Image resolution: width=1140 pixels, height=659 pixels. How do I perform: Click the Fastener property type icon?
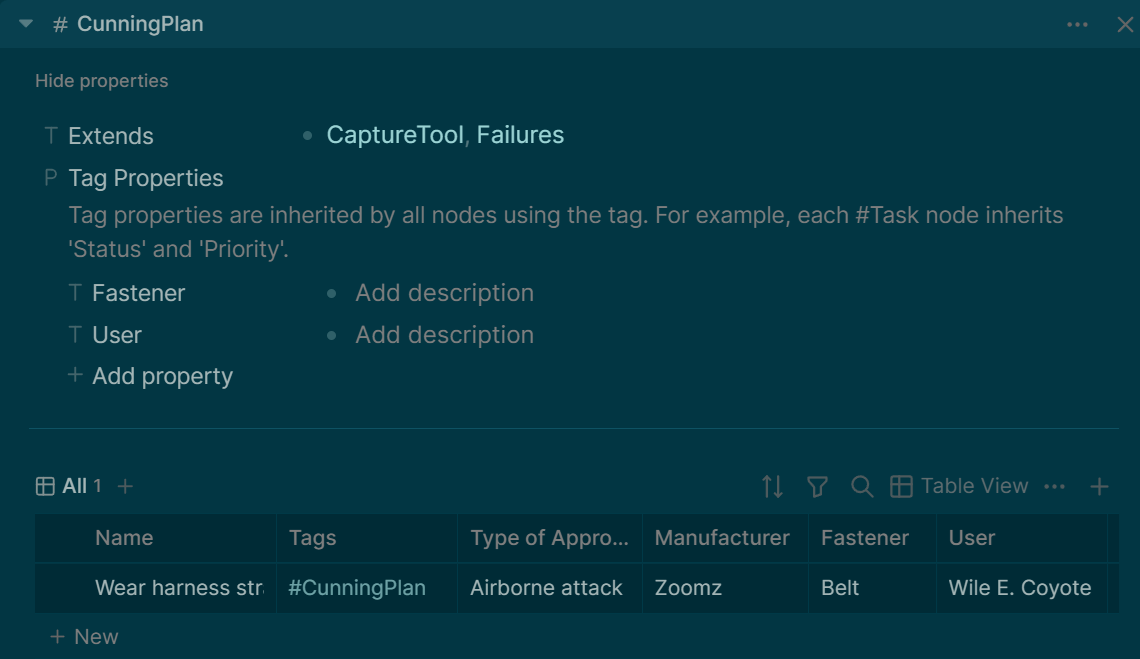tap(75, 293)
